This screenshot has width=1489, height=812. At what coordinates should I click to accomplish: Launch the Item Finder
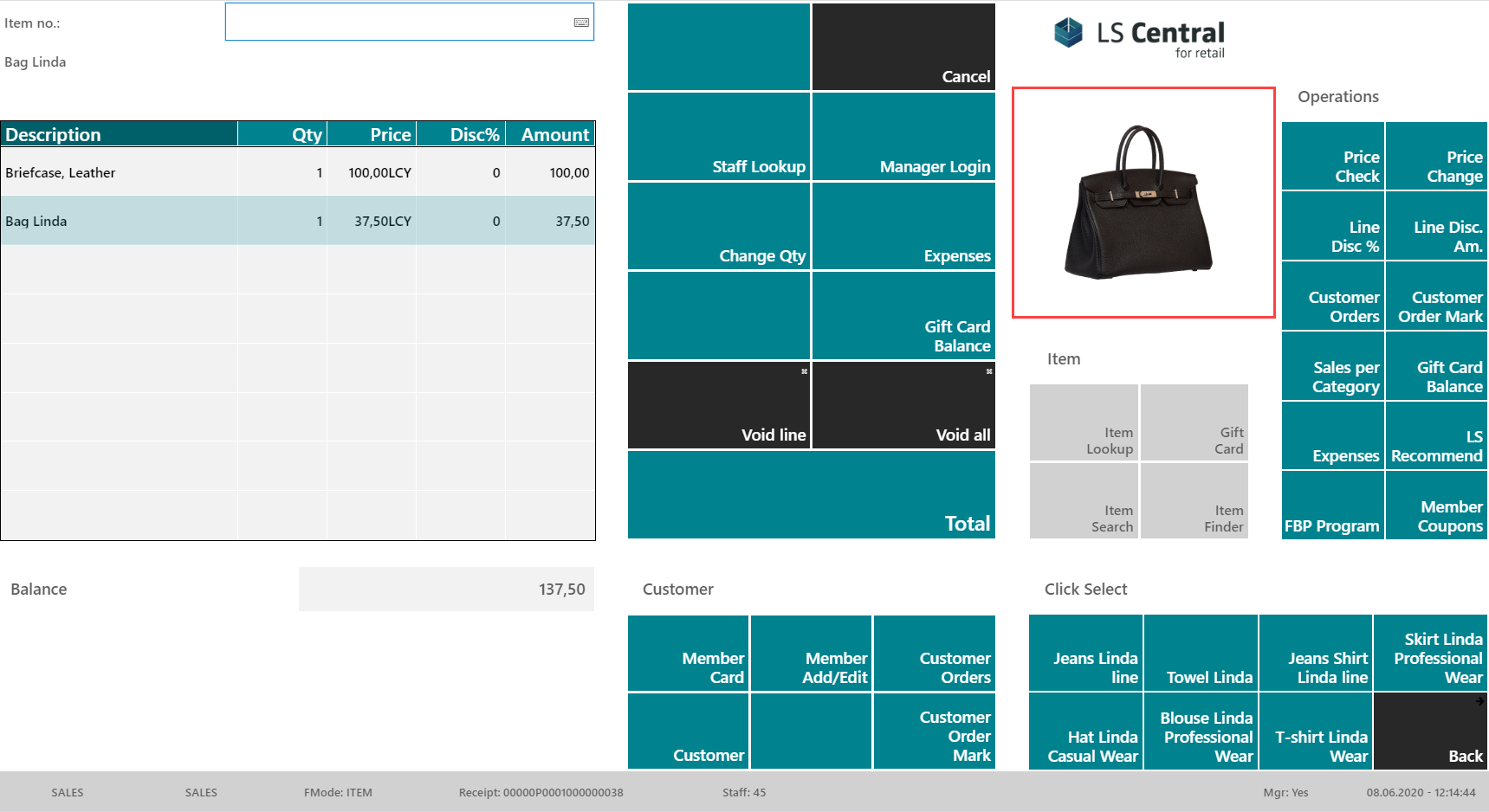tap(1194, 500)
